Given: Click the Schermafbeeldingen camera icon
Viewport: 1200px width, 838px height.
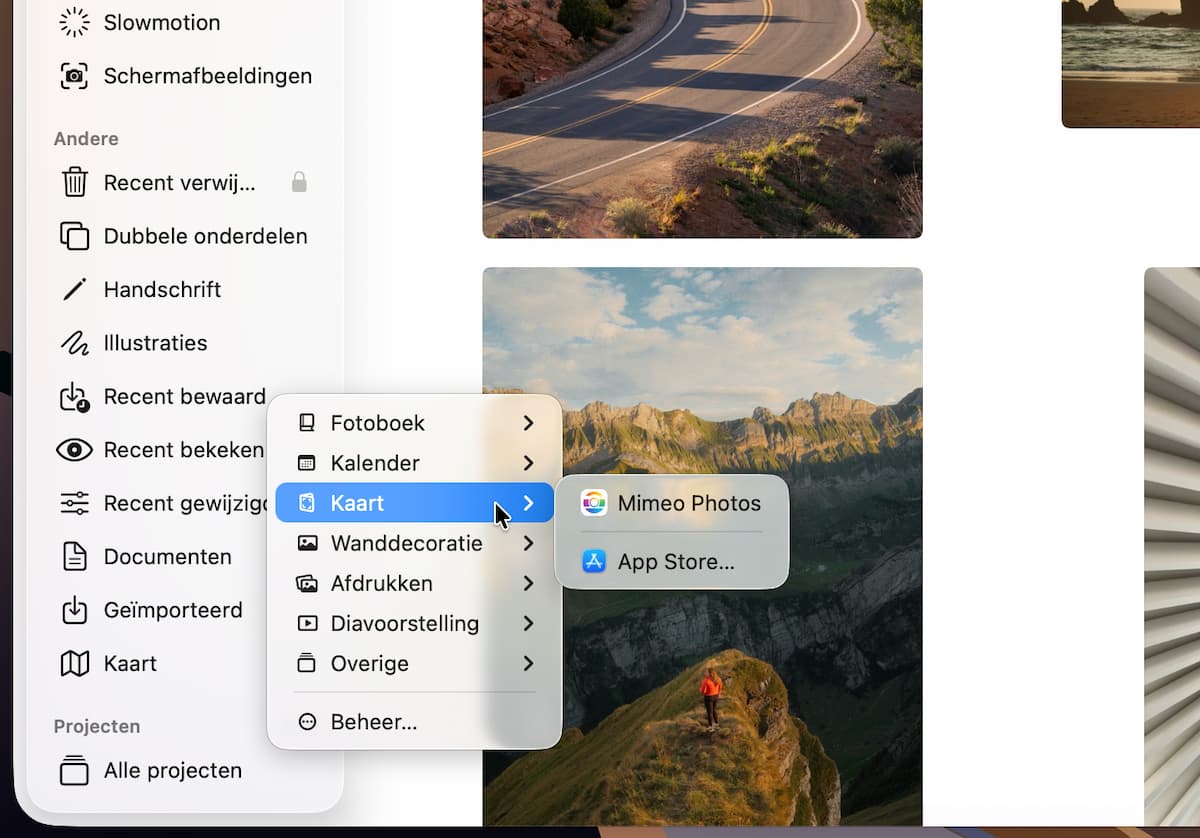Looking at the screenshot, I should pos(74,76).
